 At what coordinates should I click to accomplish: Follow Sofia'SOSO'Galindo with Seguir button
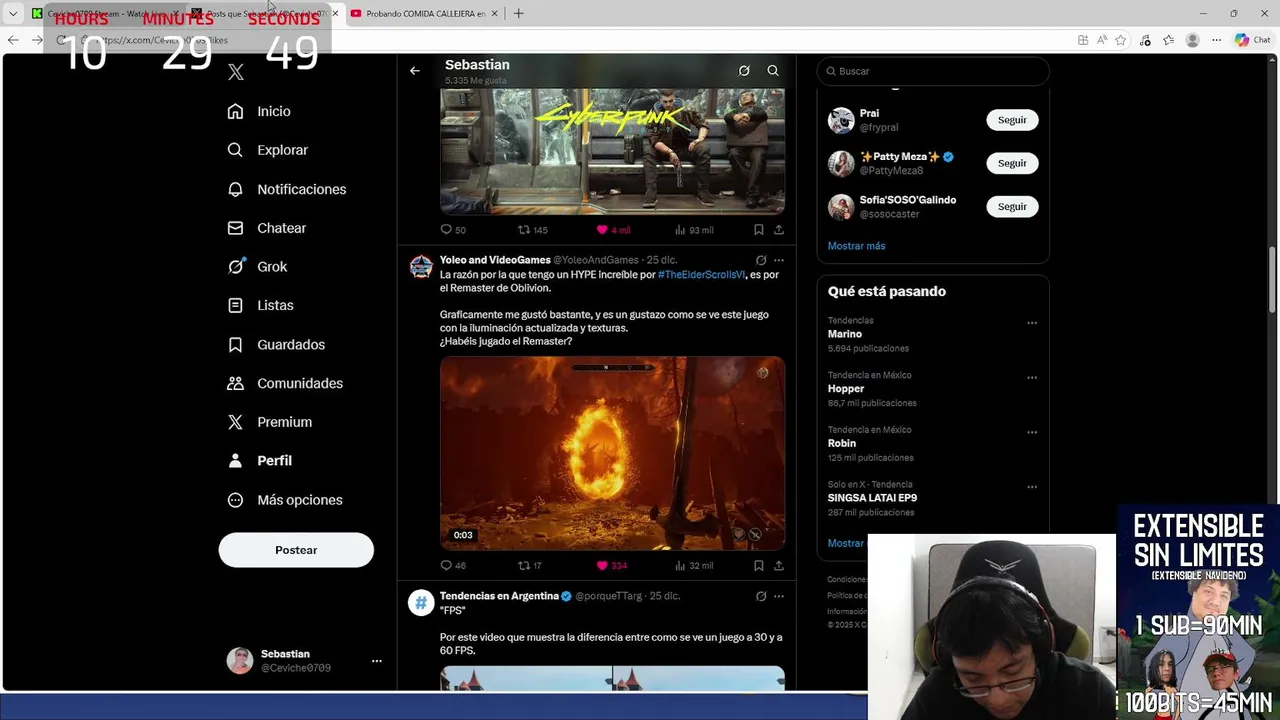(x=1012, y=206)
